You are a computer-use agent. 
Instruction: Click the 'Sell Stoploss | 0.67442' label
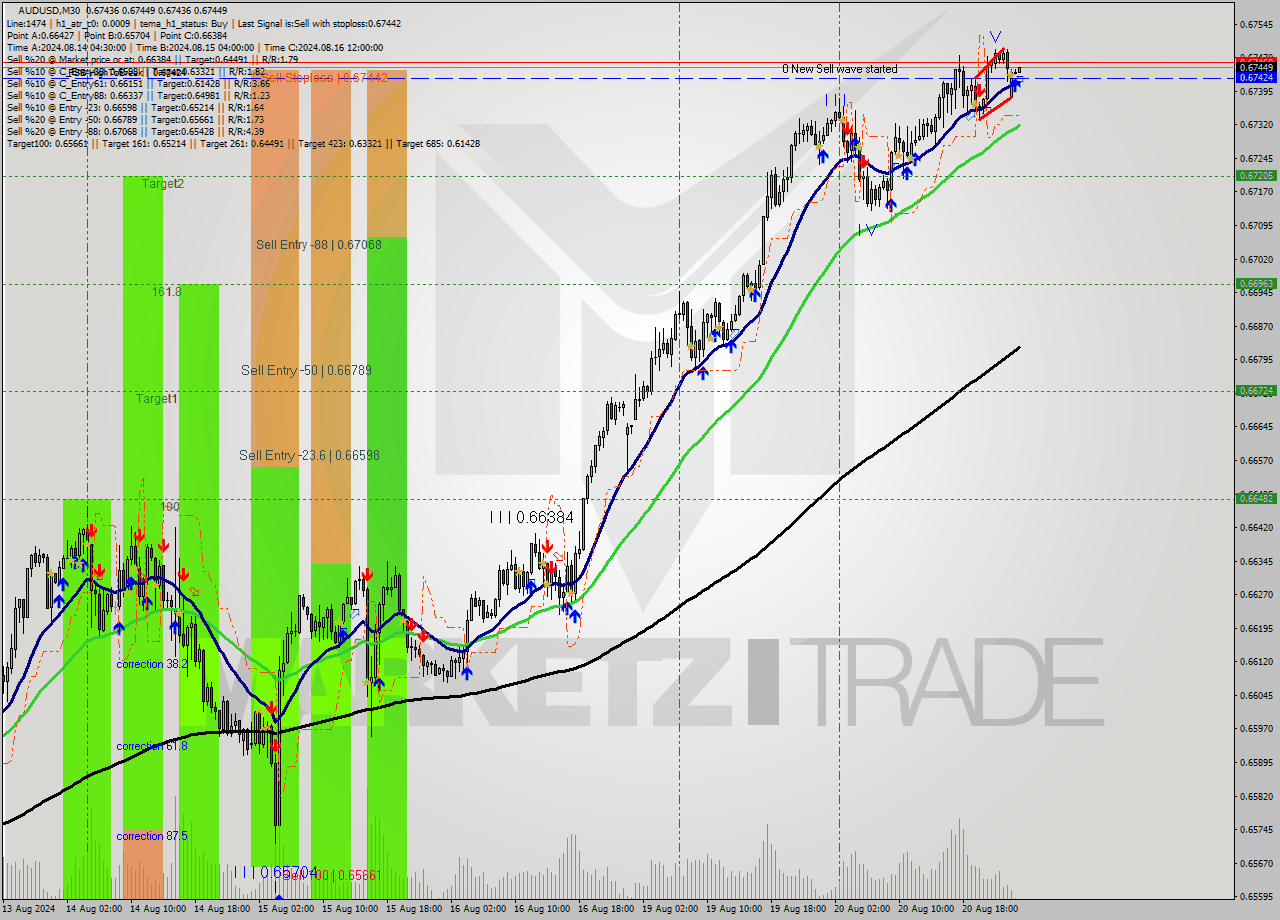pos(326,77)
